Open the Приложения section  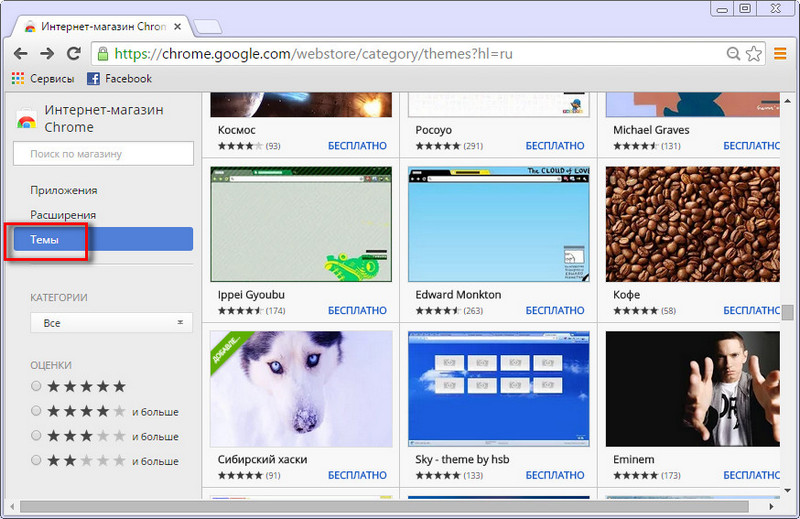pyautogui.click(x=64, y=190)
